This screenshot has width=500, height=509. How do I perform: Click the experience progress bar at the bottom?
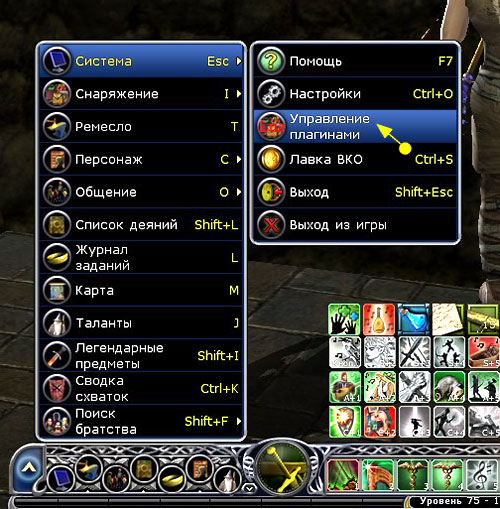click(x=210, y=501)
